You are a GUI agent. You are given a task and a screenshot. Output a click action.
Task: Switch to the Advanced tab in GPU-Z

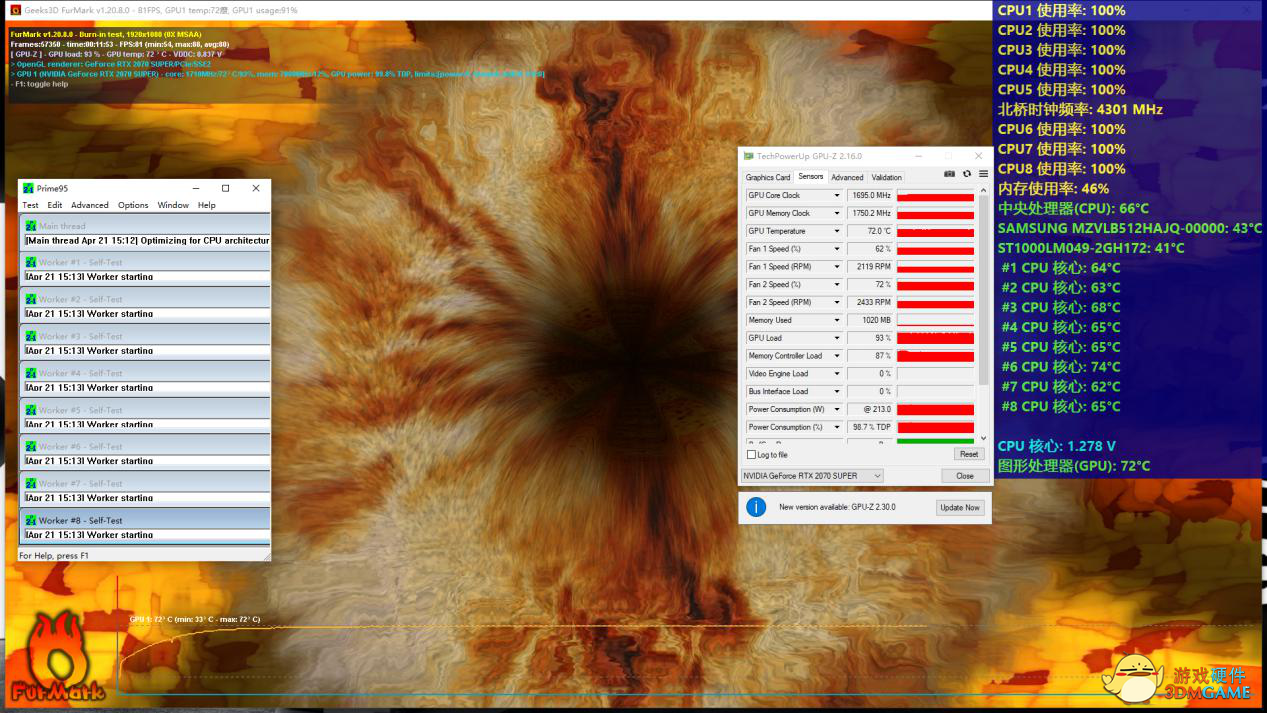pos(847,177)
